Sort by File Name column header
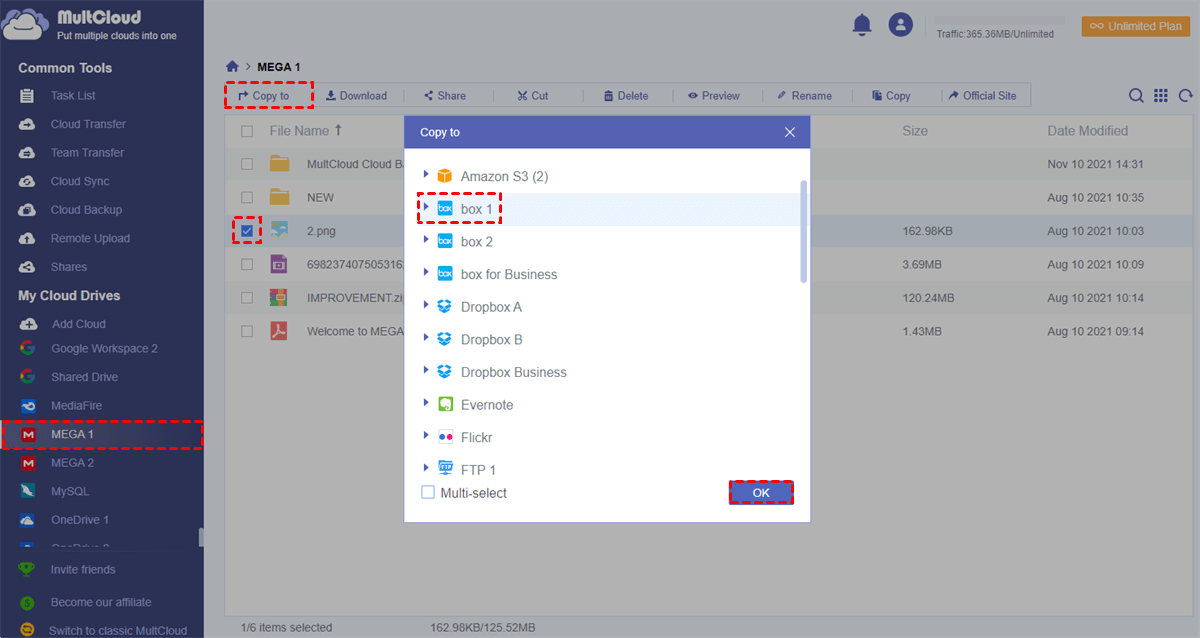Viewport: 1200px width, 638px height. pos(306,131)
